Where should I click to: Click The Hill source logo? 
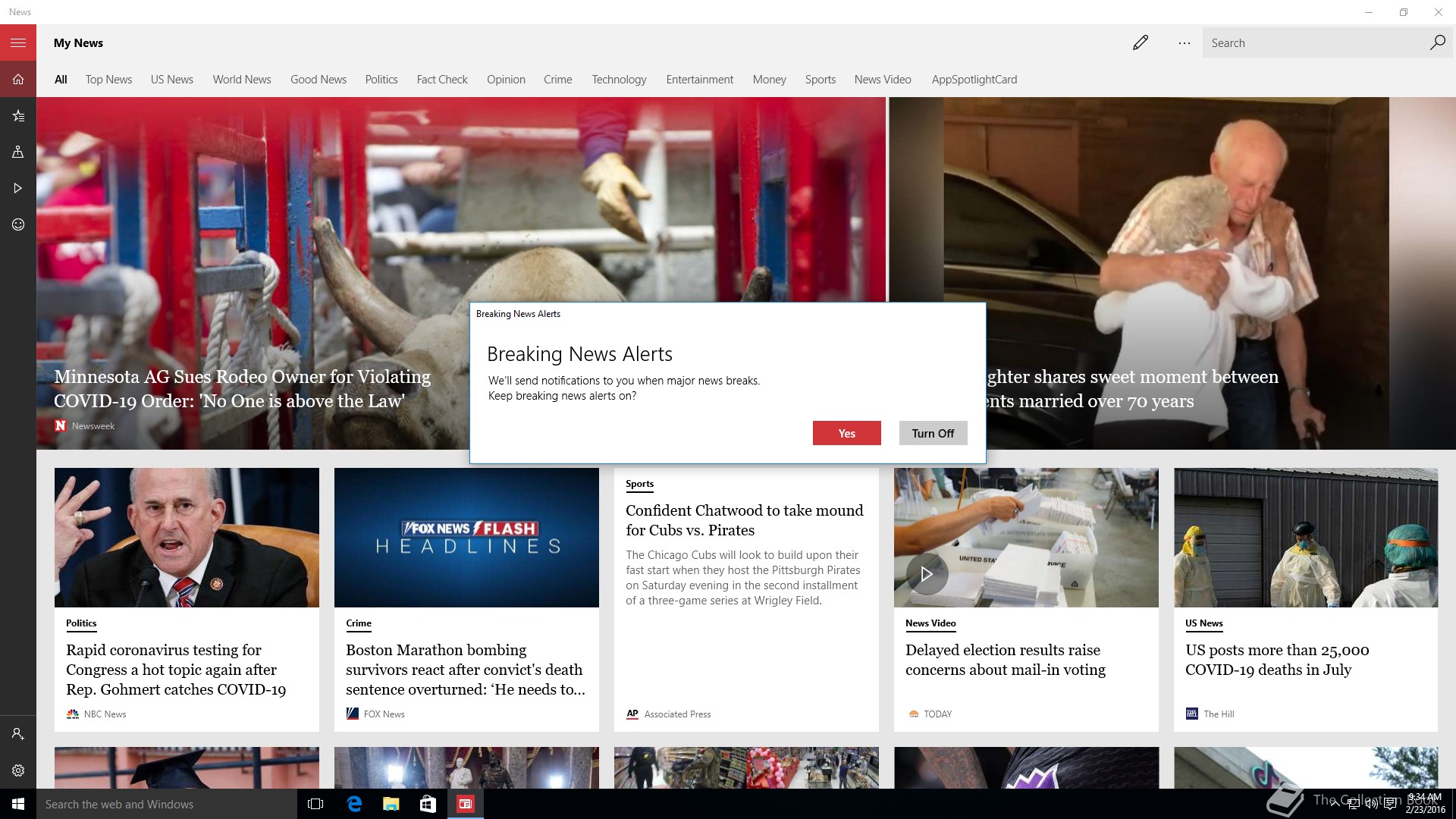(x=1191, y=714)
